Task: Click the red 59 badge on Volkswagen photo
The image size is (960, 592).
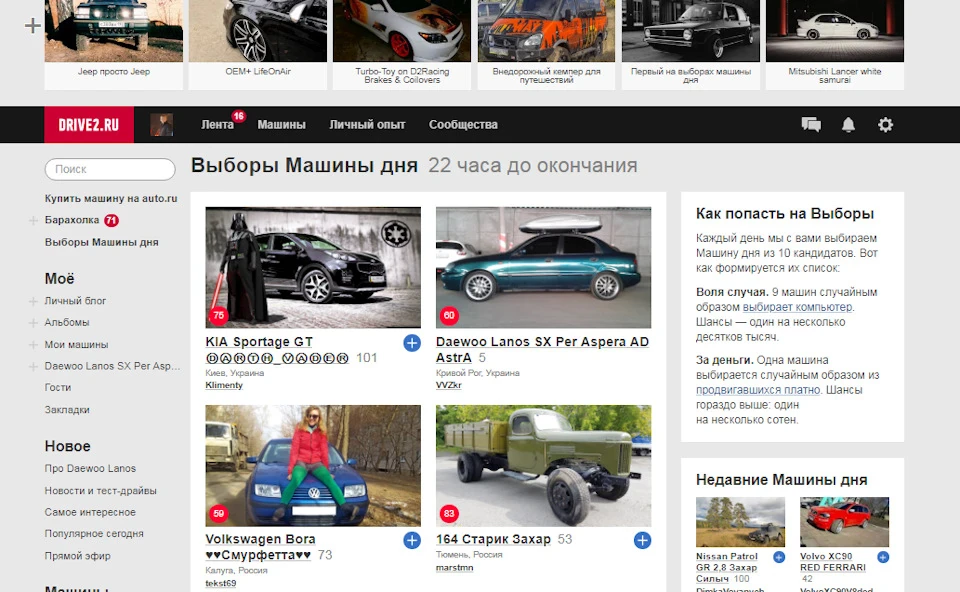Action: click(219, 513)
